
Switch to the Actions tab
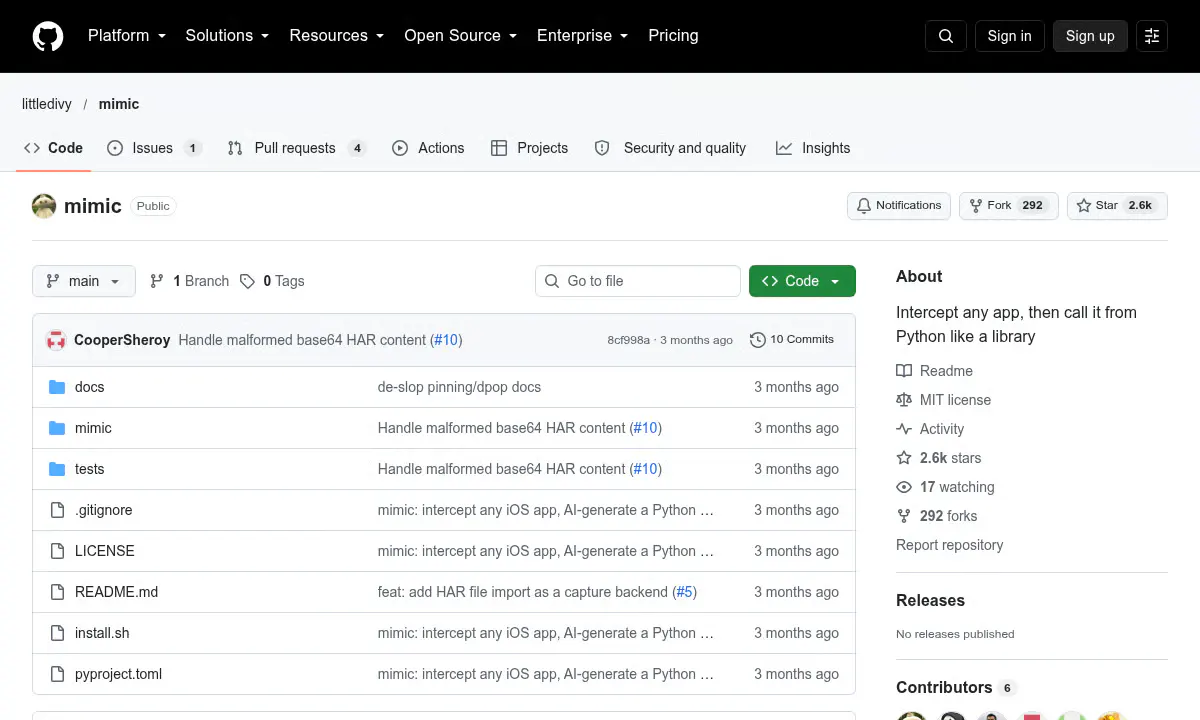click(x=428, y=148)
